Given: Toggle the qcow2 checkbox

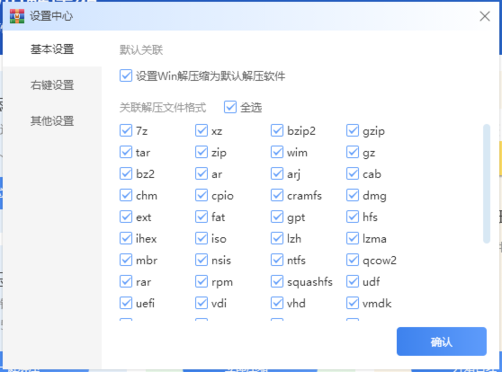Looking at the screenshot, I should (352, 260).
